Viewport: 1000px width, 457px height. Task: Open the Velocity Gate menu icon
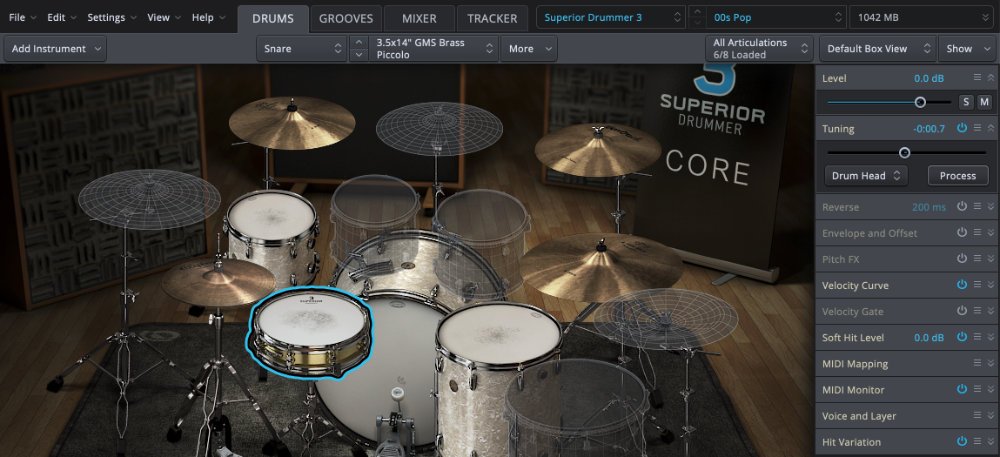(977, 311)
